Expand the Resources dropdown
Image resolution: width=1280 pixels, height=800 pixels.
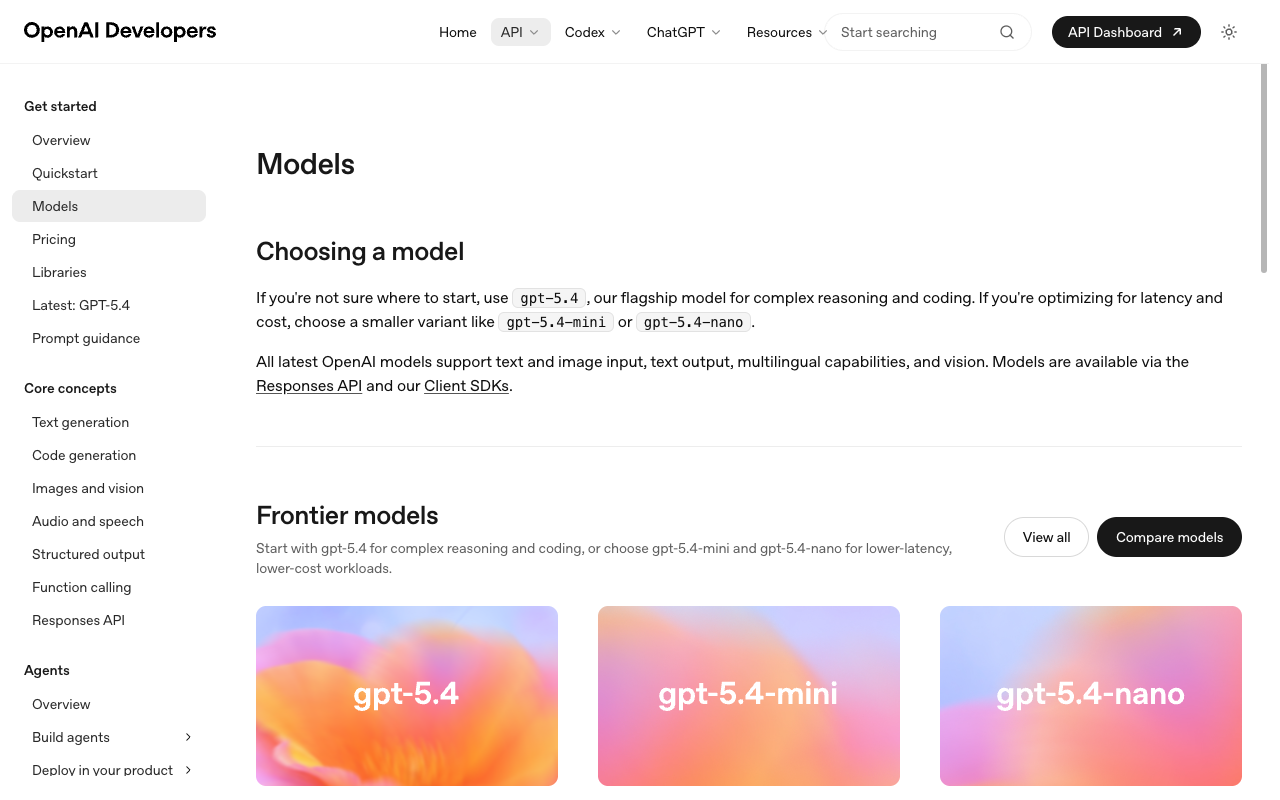click(x=786, y=32)
